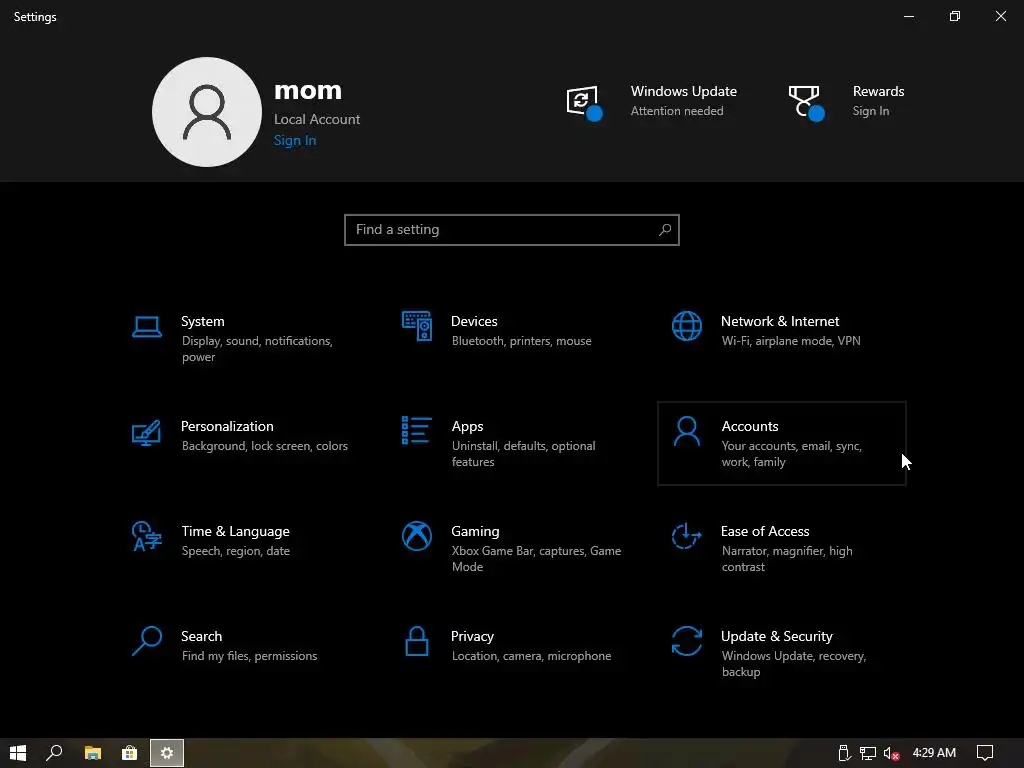Click the 'Settings' window title text

[35, 17]
